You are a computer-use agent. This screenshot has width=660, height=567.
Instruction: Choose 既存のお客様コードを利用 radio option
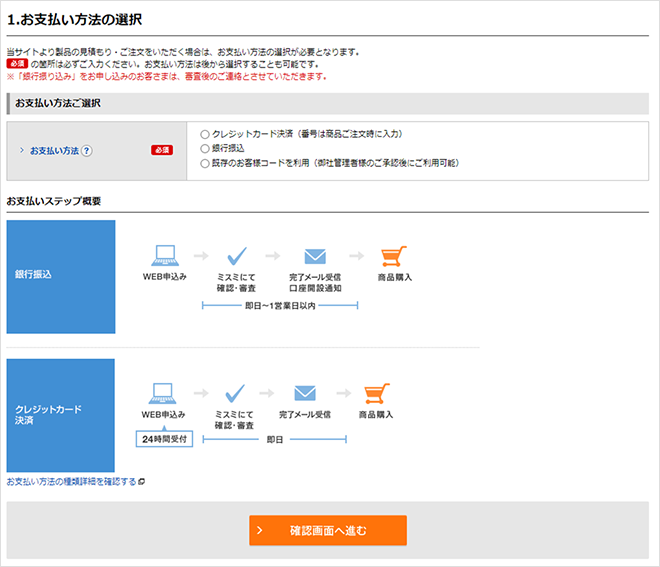205,162
